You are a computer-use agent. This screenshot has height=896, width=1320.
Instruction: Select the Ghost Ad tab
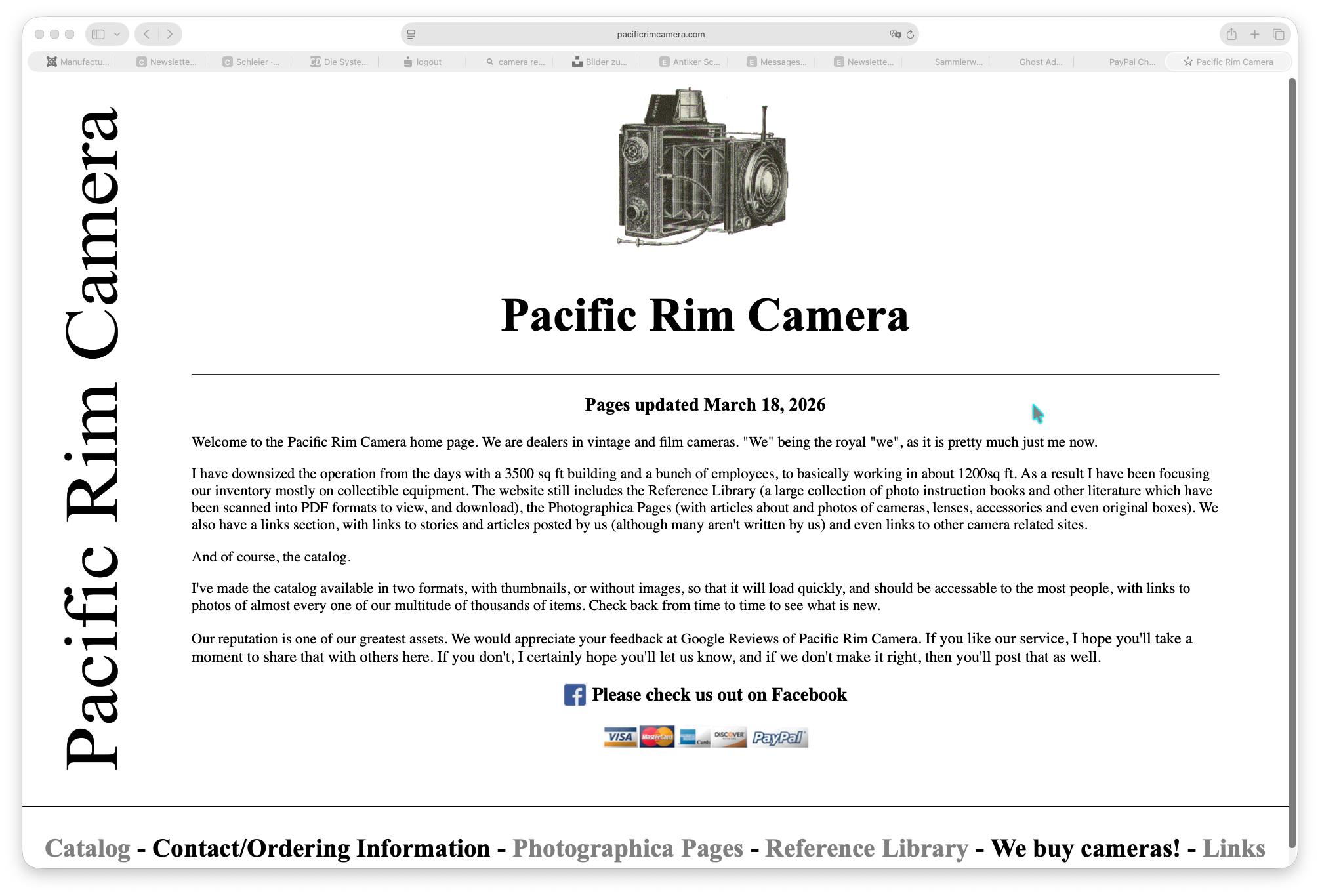(1040, 62)
